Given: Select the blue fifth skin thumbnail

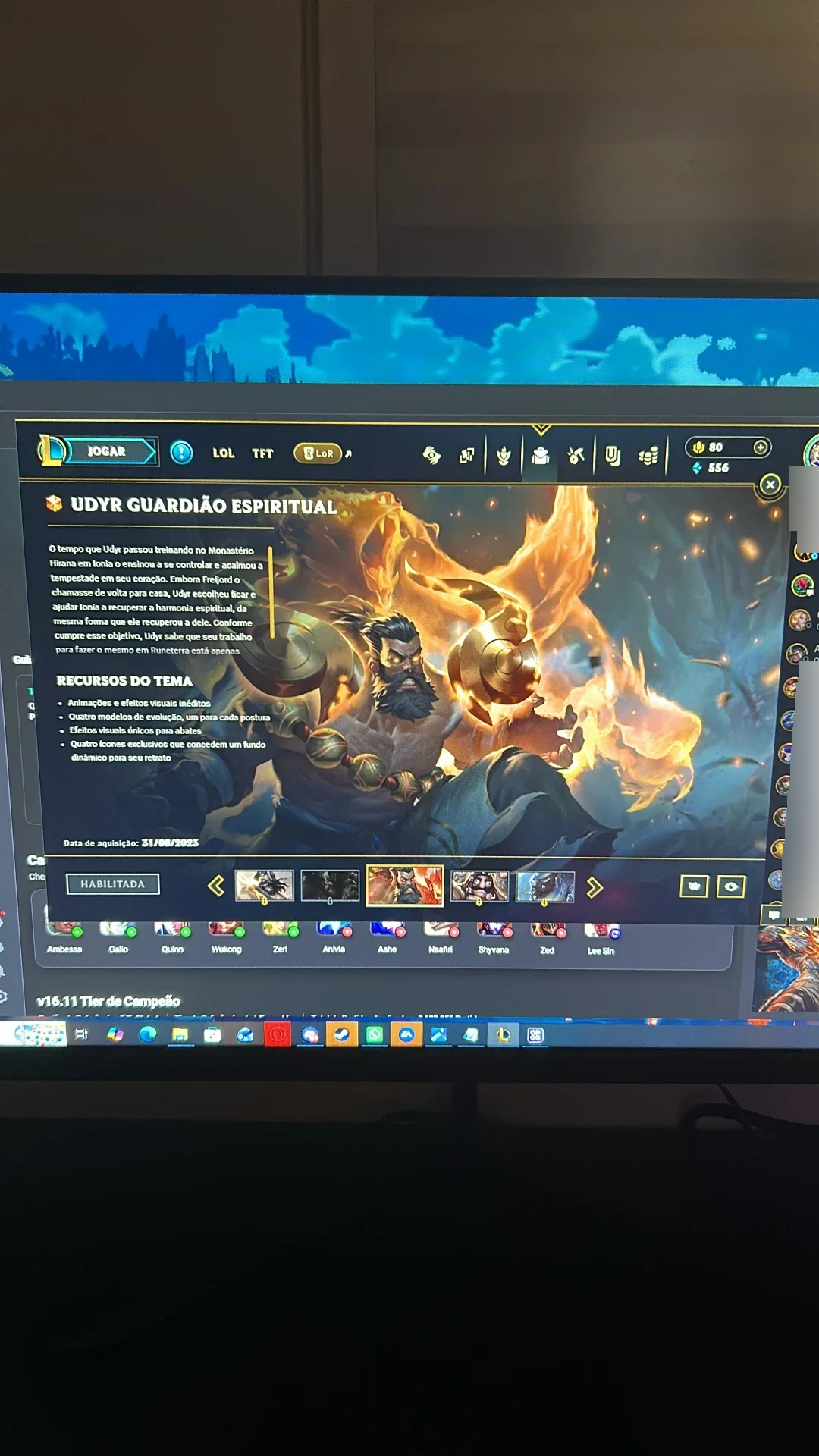Looking at the screenshot, I should click(545, 887).
